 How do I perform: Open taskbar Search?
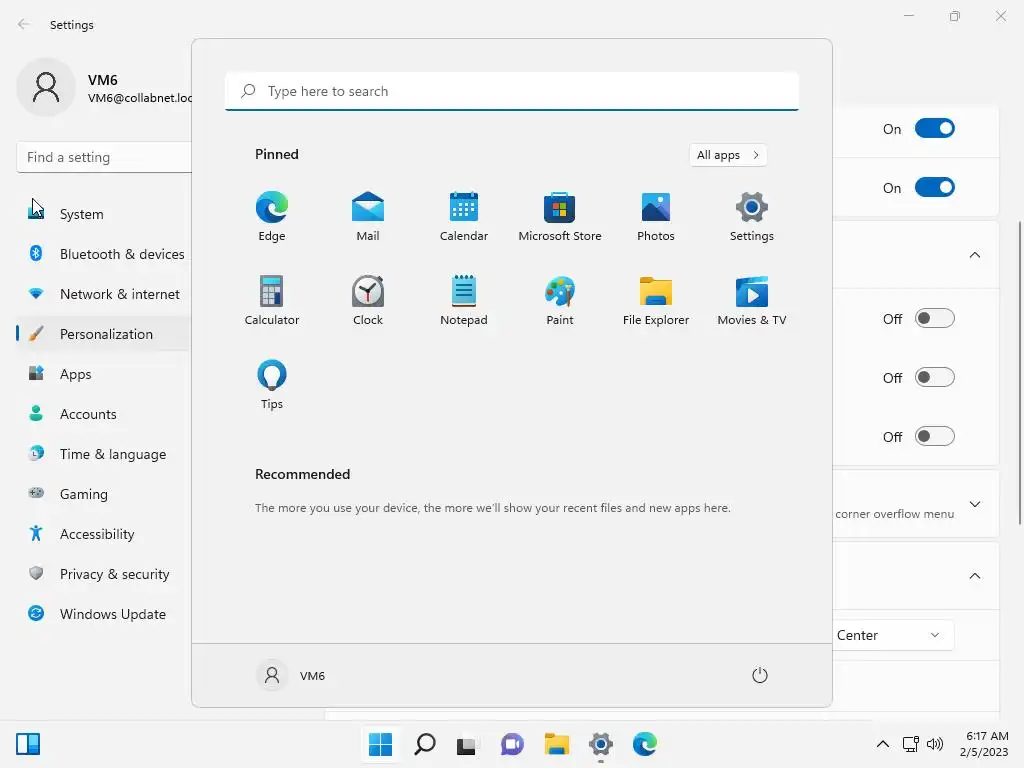(x=424, y=744)
